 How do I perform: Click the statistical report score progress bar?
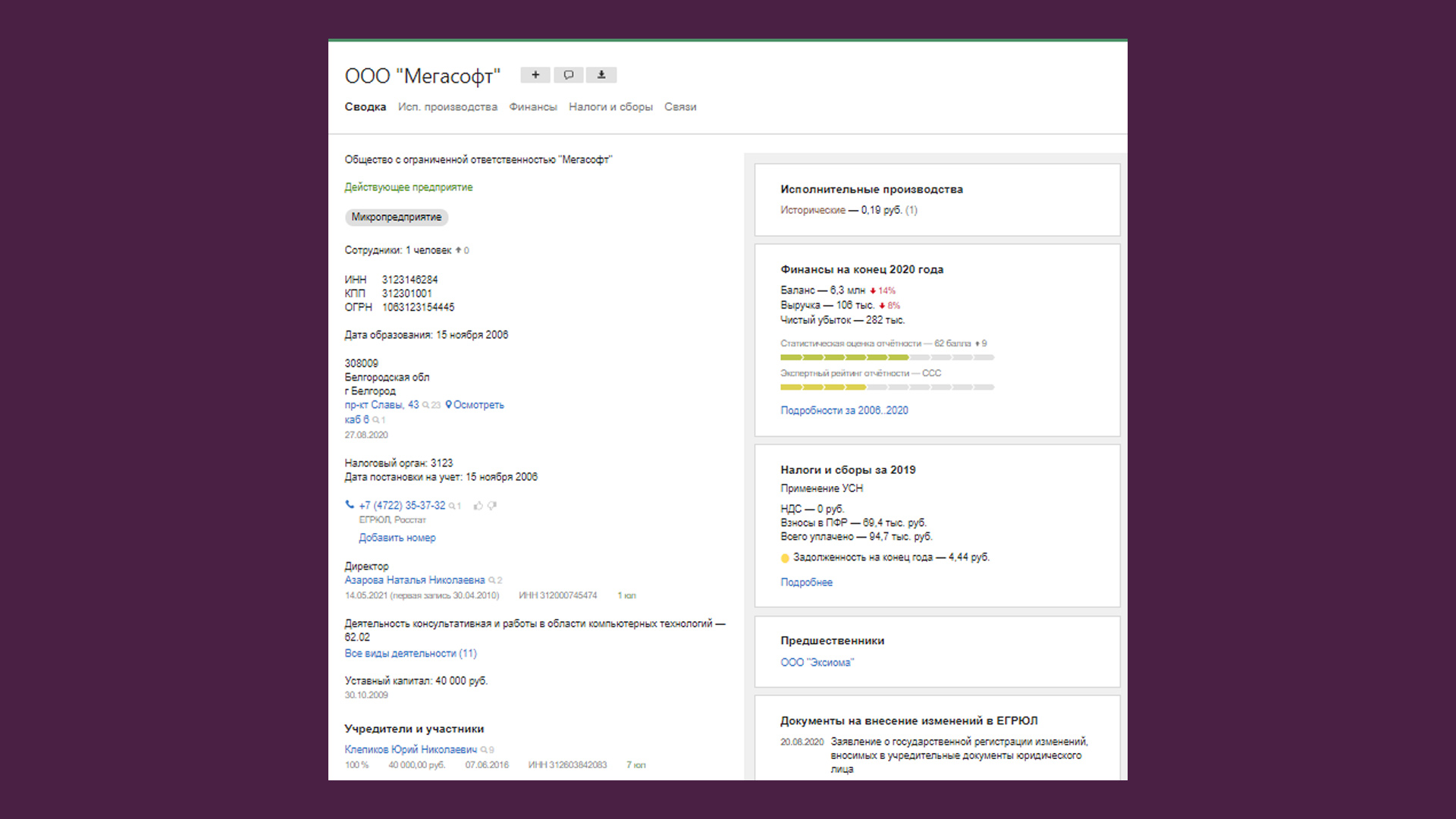click(x=886, y=357)
